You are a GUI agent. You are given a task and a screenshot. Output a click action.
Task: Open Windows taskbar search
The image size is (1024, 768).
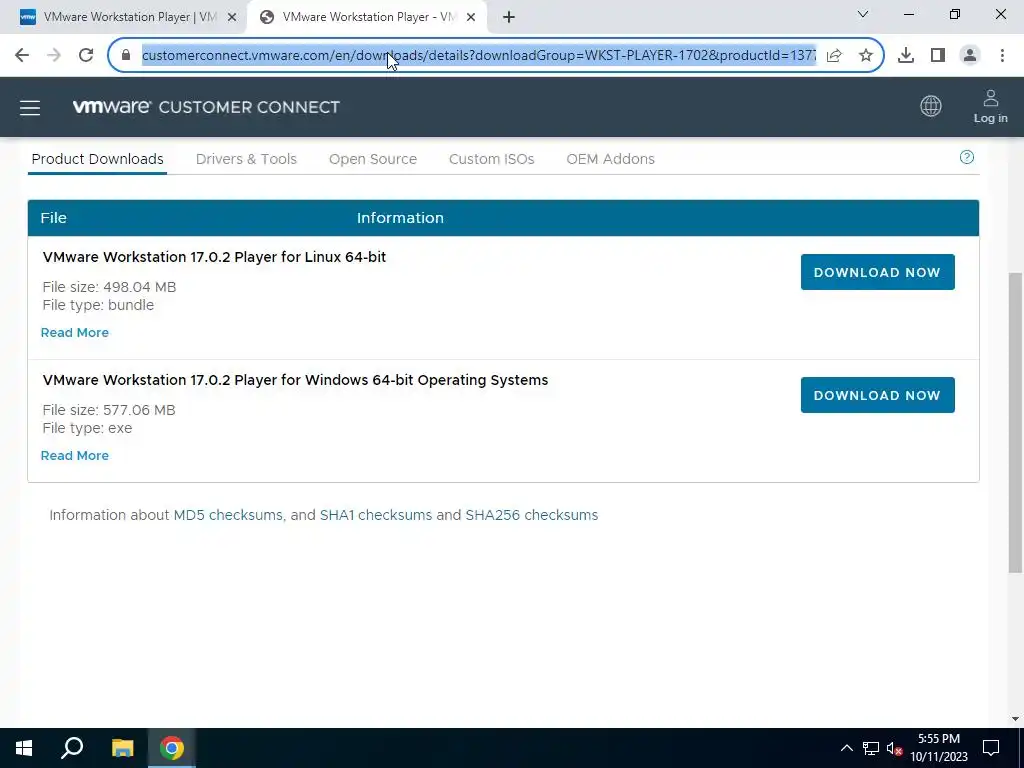(x=72, y=748)
